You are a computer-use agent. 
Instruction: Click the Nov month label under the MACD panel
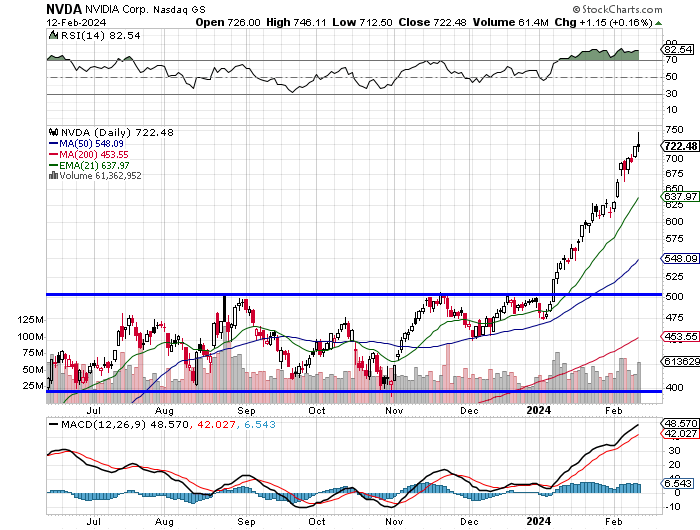pos(394,522)
